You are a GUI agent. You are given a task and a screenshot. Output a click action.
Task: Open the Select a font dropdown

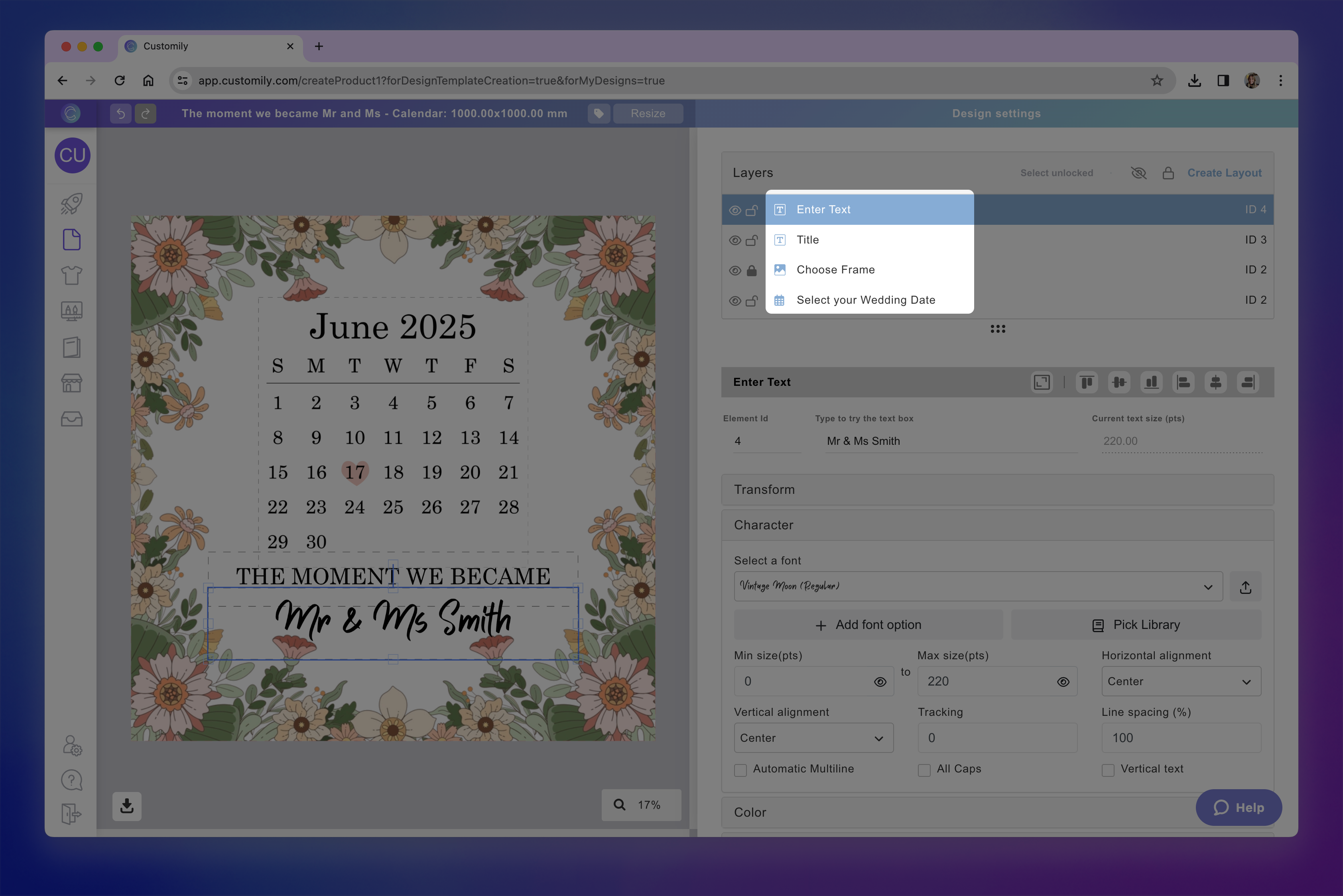tap(977, 586)
